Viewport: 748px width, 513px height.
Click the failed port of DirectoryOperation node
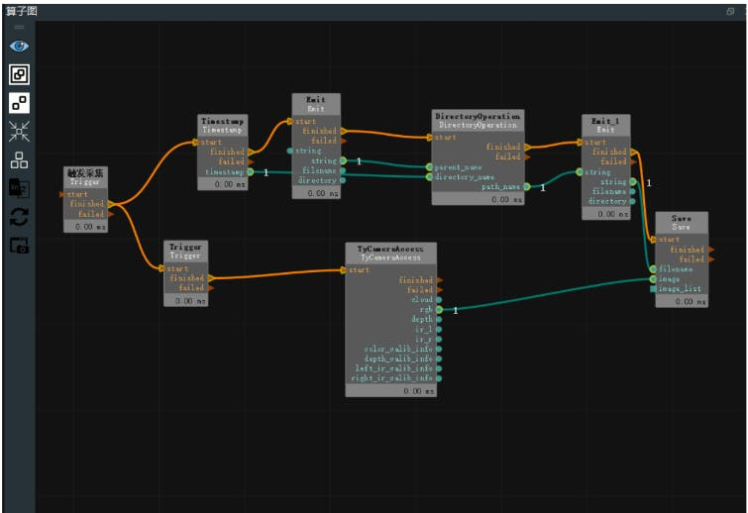click(x=528, y=157)
